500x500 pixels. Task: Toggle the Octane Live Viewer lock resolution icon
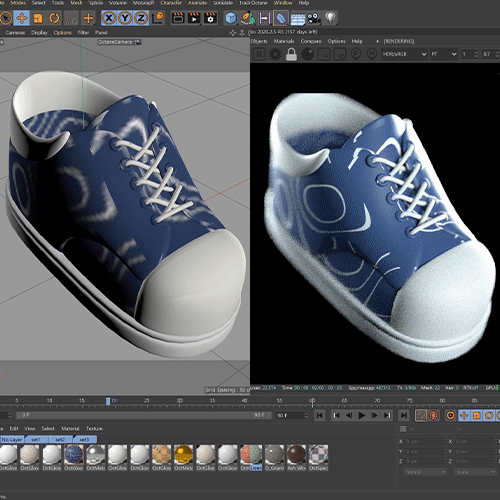291,54
